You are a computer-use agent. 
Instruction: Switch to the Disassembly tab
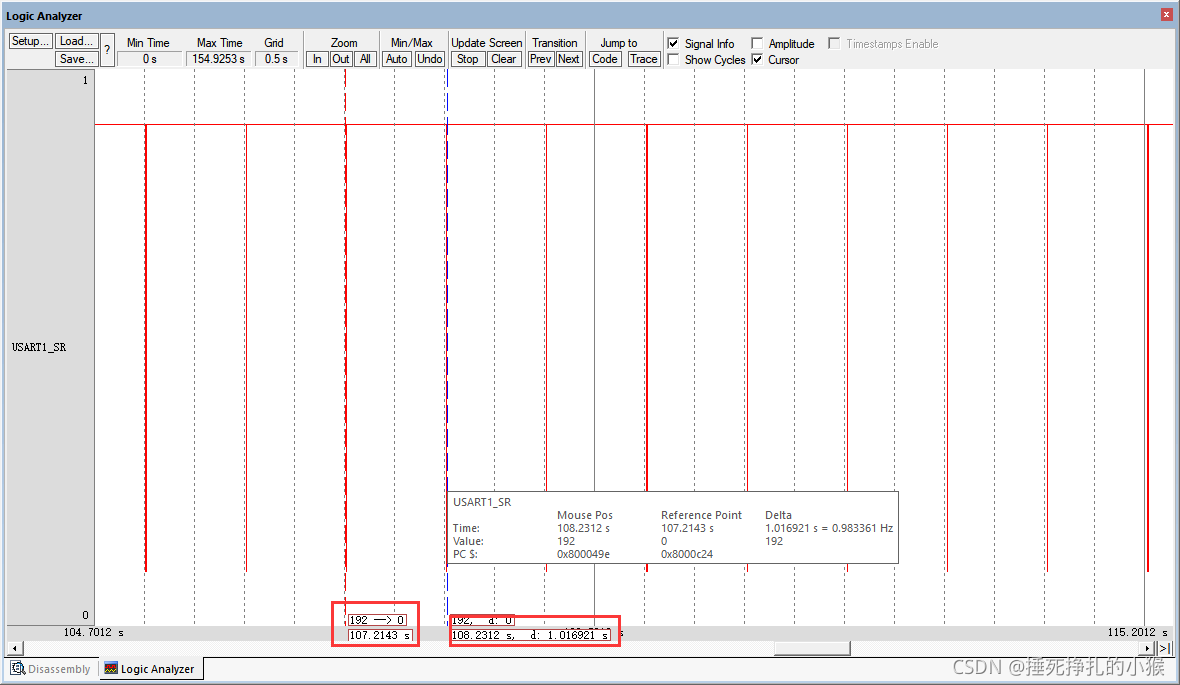51,668
